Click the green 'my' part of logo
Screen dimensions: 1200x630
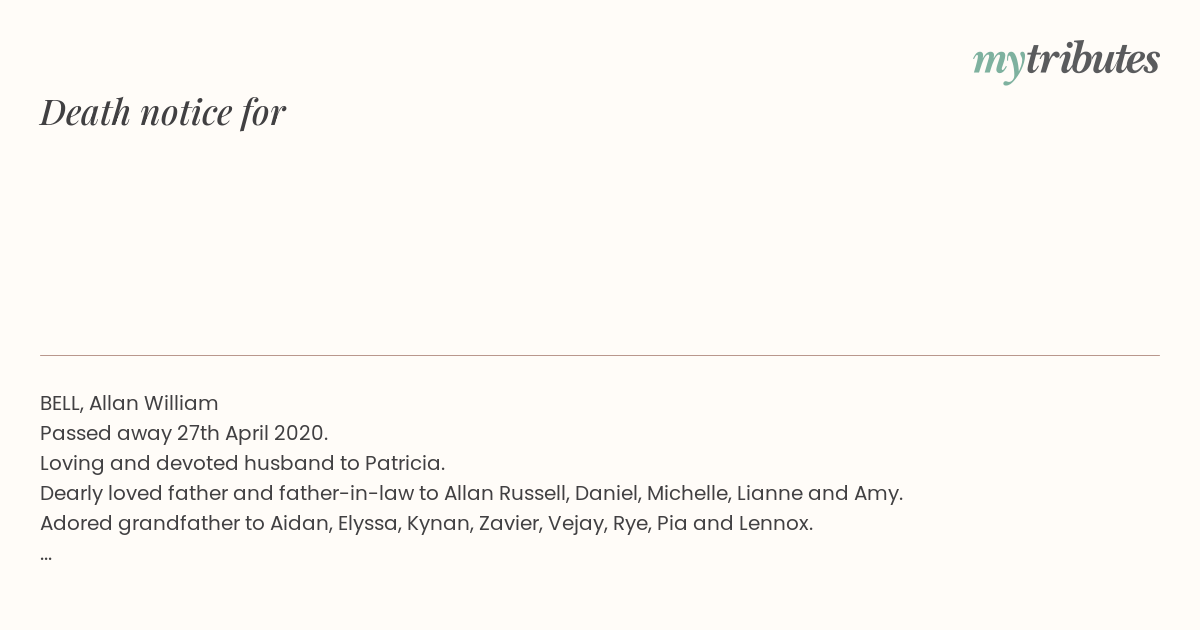point(999,63)
